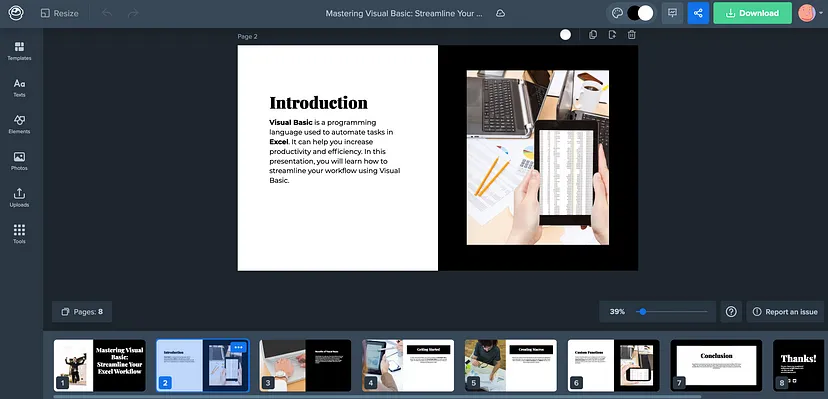828x399 pixels.
Task: Select page 1 title thumbnail
Action: click(100, 365)
